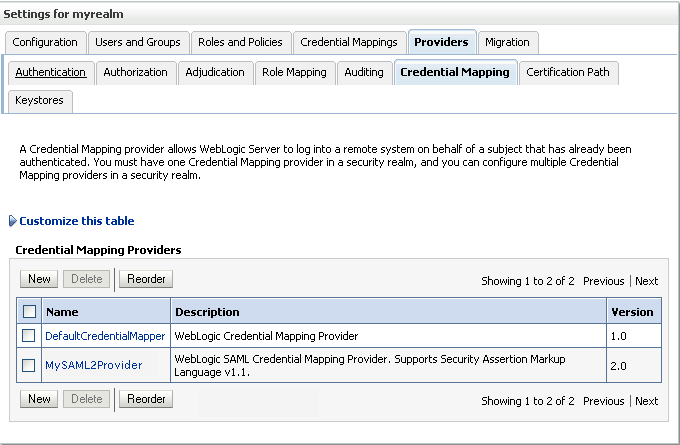Screen dimensions: 680x445
Task: Open the Authorization sub-tab
Action: [x=135, y=72]
